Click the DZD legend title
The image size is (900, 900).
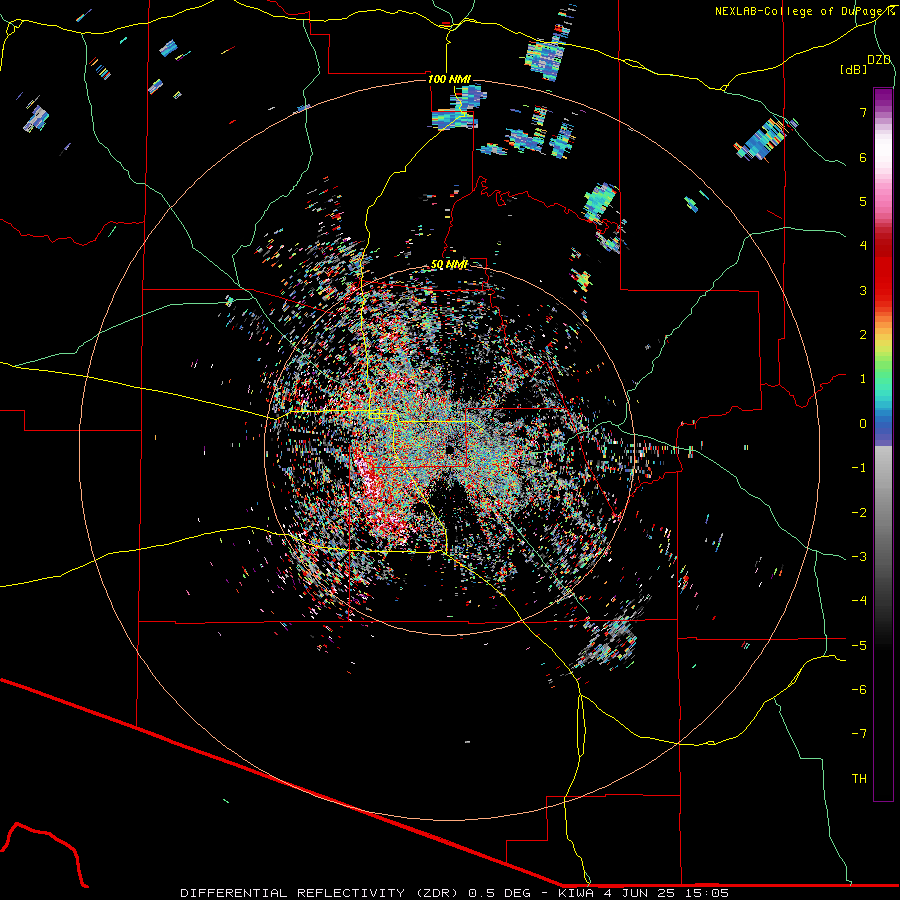[x=879, y=60]
